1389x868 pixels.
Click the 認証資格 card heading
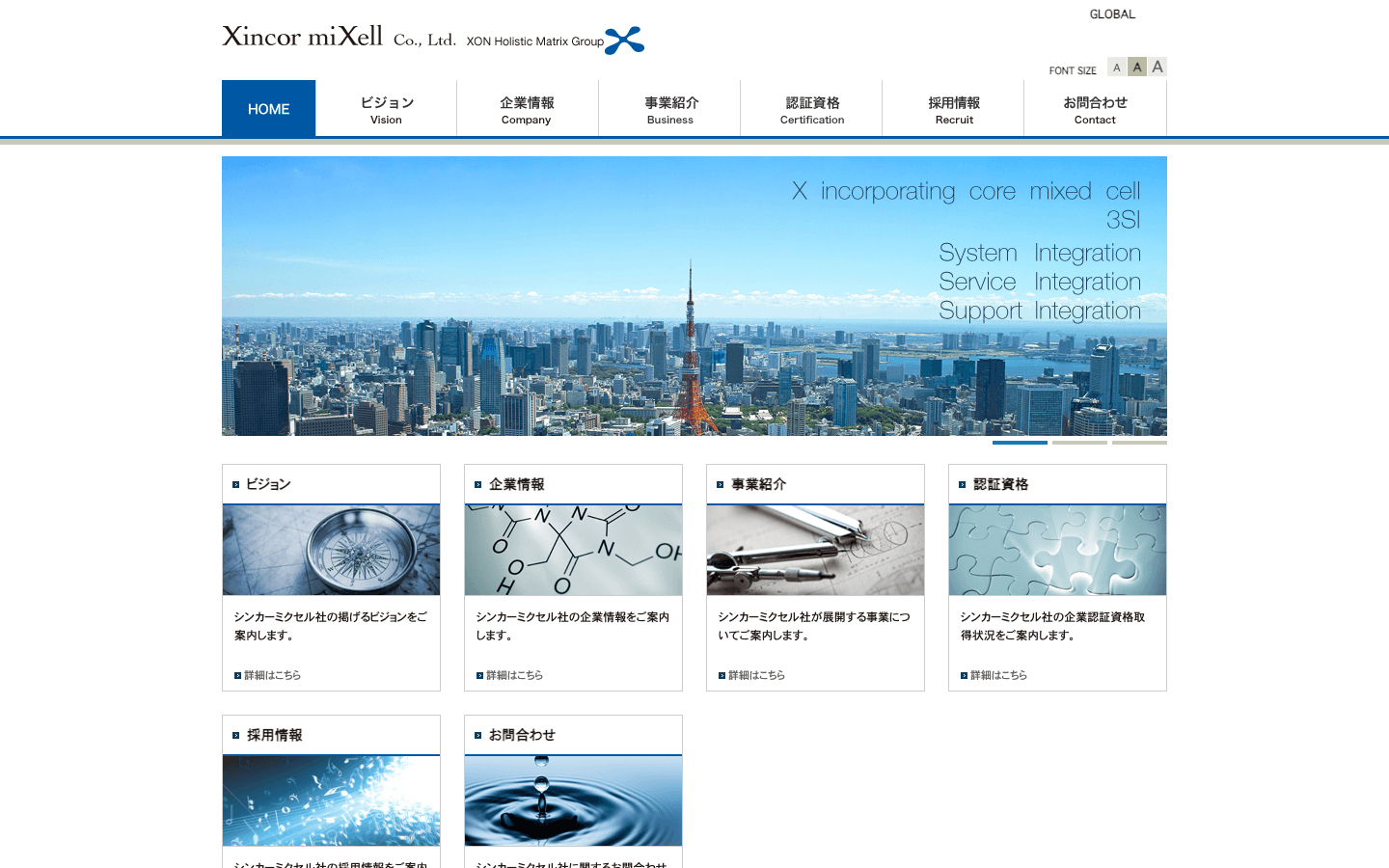point(1000,484)
